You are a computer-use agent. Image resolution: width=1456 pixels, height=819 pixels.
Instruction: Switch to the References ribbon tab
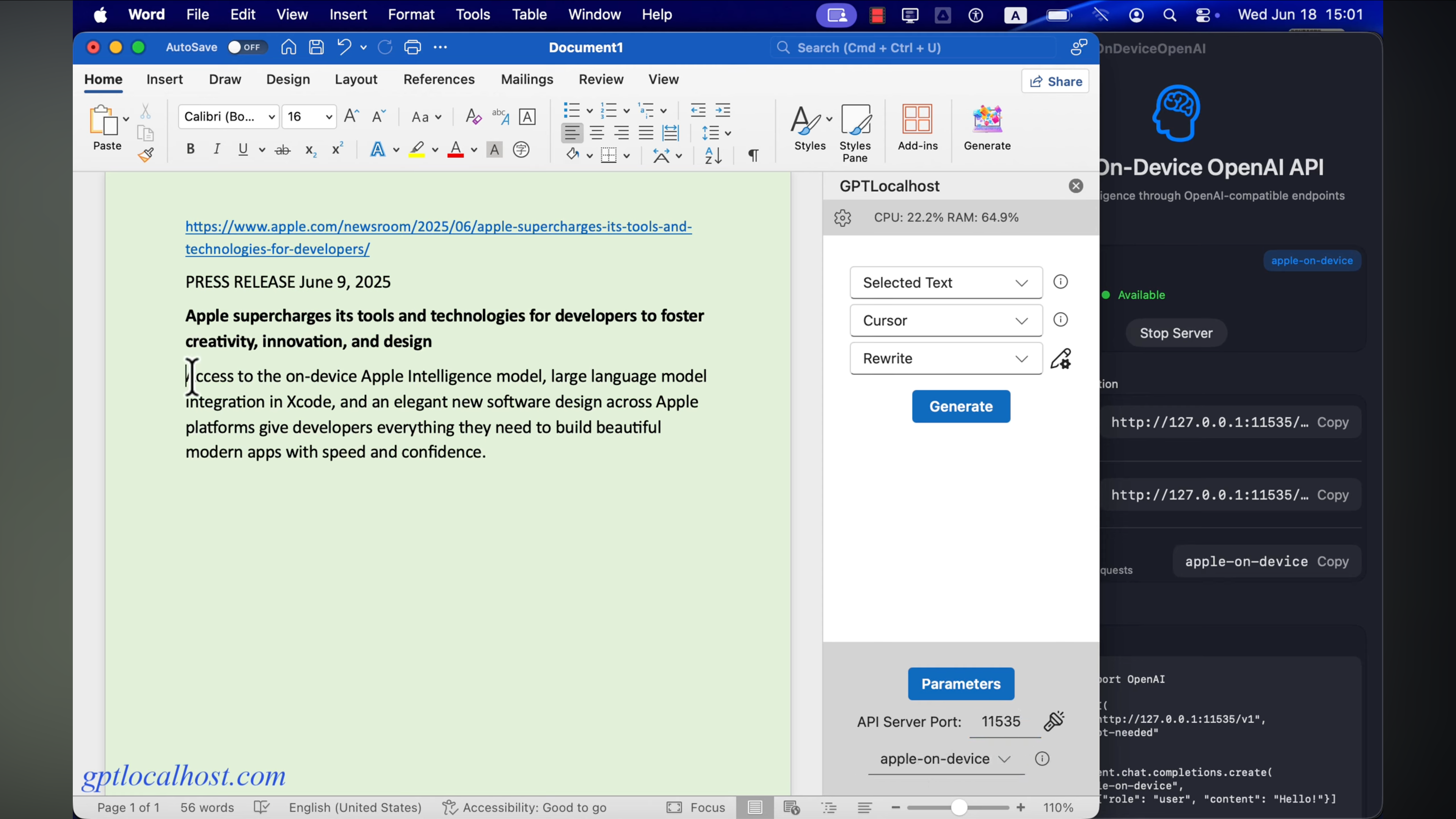click(439, 80)
